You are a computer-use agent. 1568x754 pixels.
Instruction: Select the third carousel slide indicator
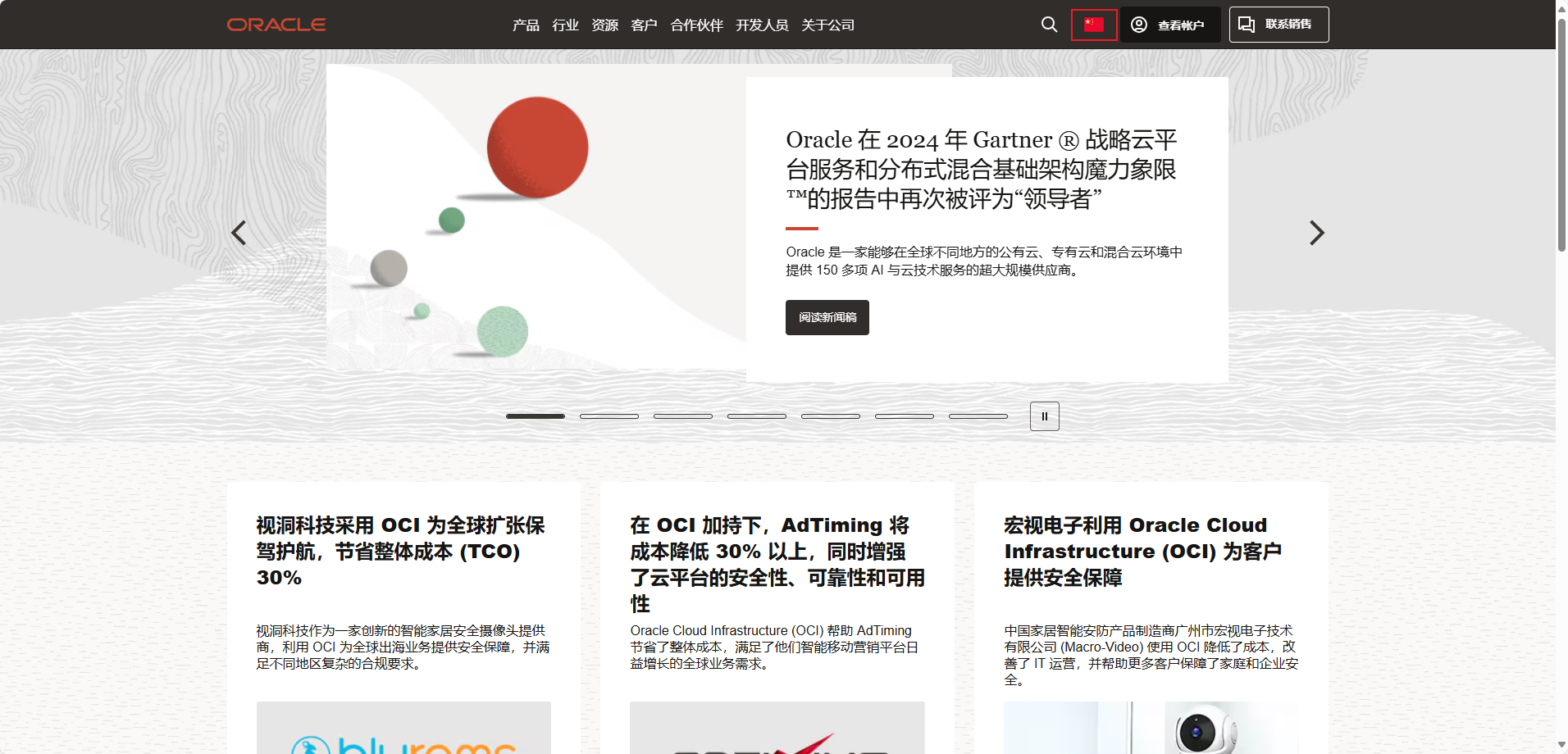683,416
